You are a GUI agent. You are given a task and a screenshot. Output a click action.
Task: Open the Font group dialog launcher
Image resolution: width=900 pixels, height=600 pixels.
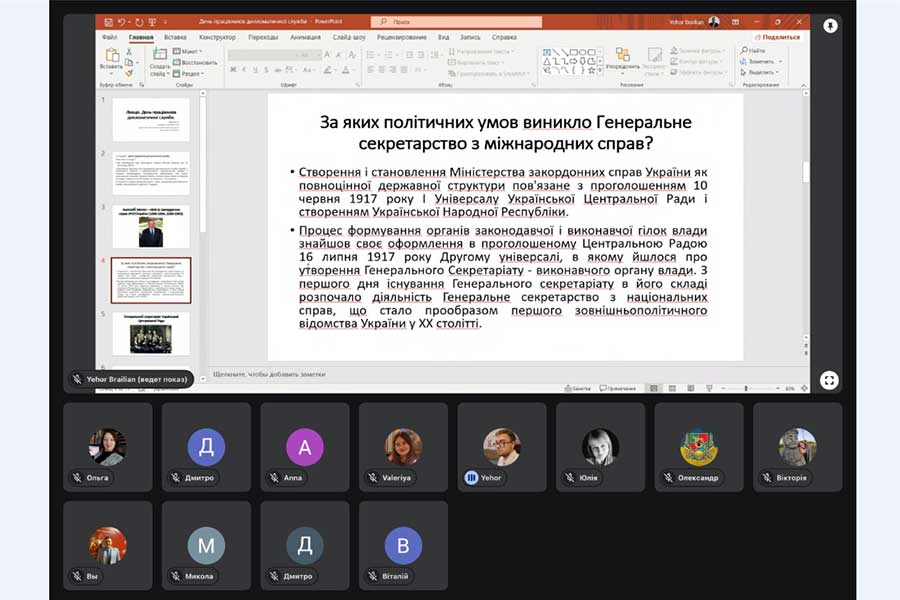[358, 85]
